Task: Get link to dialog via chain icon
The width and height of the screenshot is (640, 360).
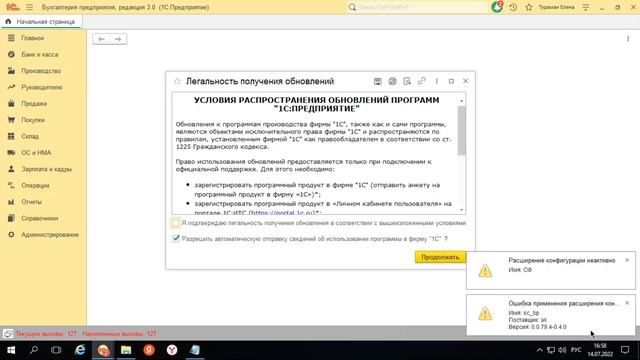Action: click(x=422, y=81)
